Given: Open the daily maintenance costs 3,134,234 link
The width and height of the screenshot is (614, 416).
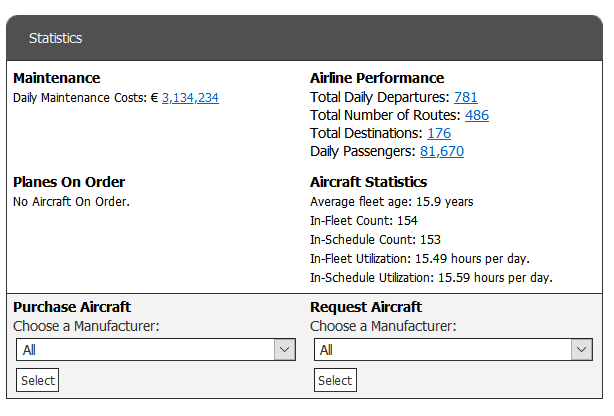Looking at the screenshot, I should coord(190,98).
